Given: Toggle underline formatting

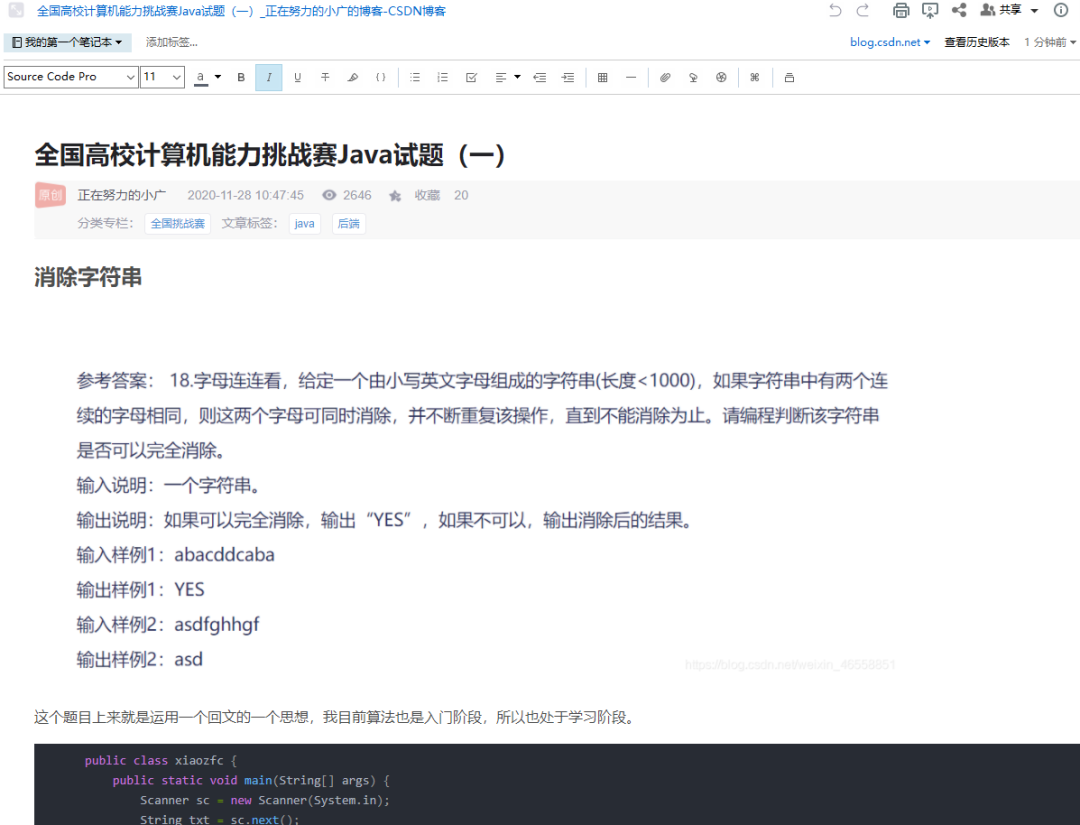Looking at the screenshot, I should click(x=297, y=77).
